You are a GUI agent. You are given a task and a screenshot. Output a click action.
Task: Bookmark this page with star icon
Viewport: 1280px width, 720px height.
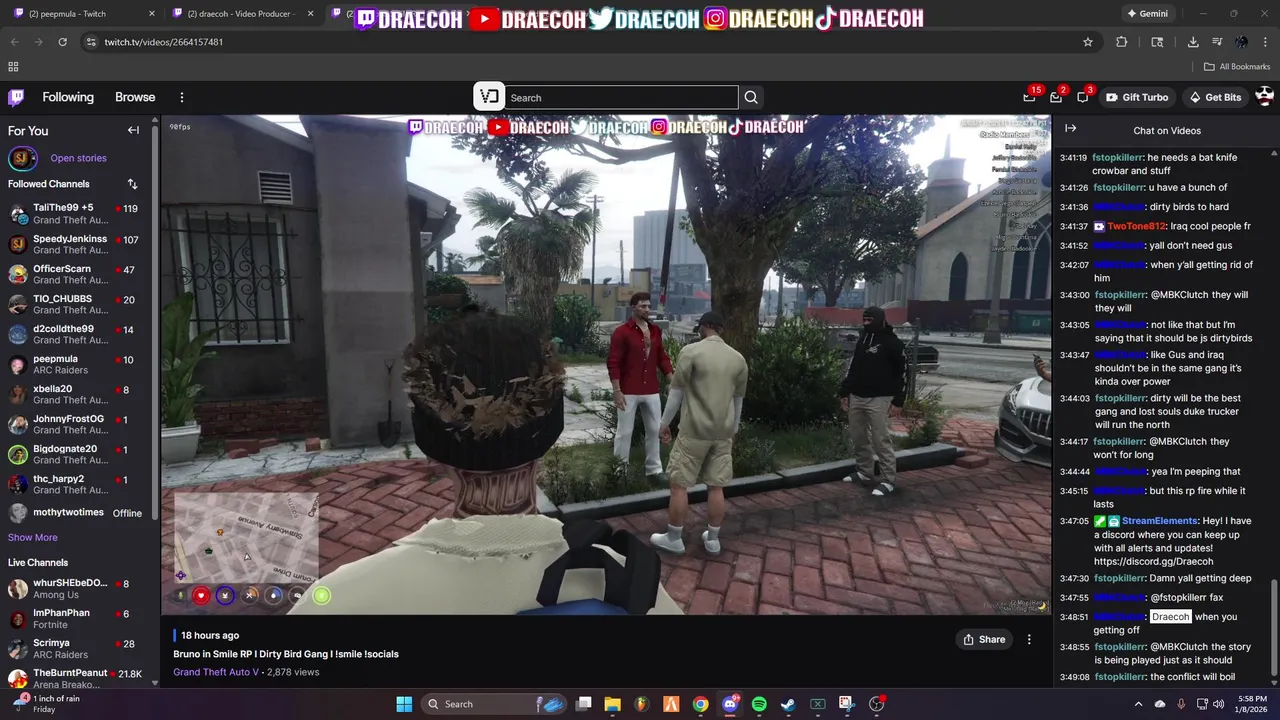[1088, 42]
